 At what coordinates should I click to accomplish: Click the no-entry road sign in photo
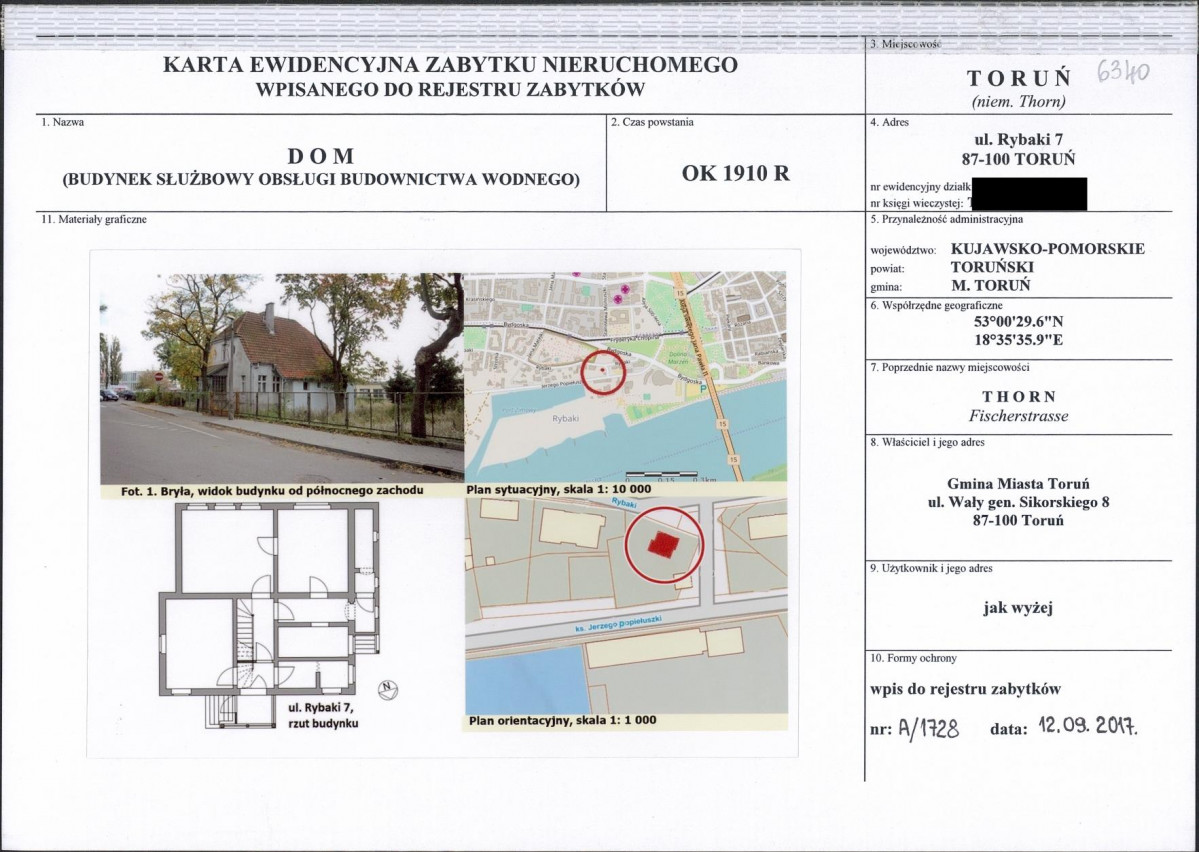[x=159, y=376]
